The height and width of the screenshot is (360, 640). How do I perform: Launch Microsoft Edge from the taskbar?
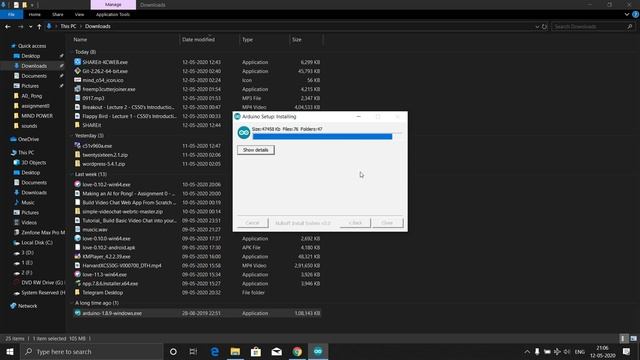coord(215,351)
